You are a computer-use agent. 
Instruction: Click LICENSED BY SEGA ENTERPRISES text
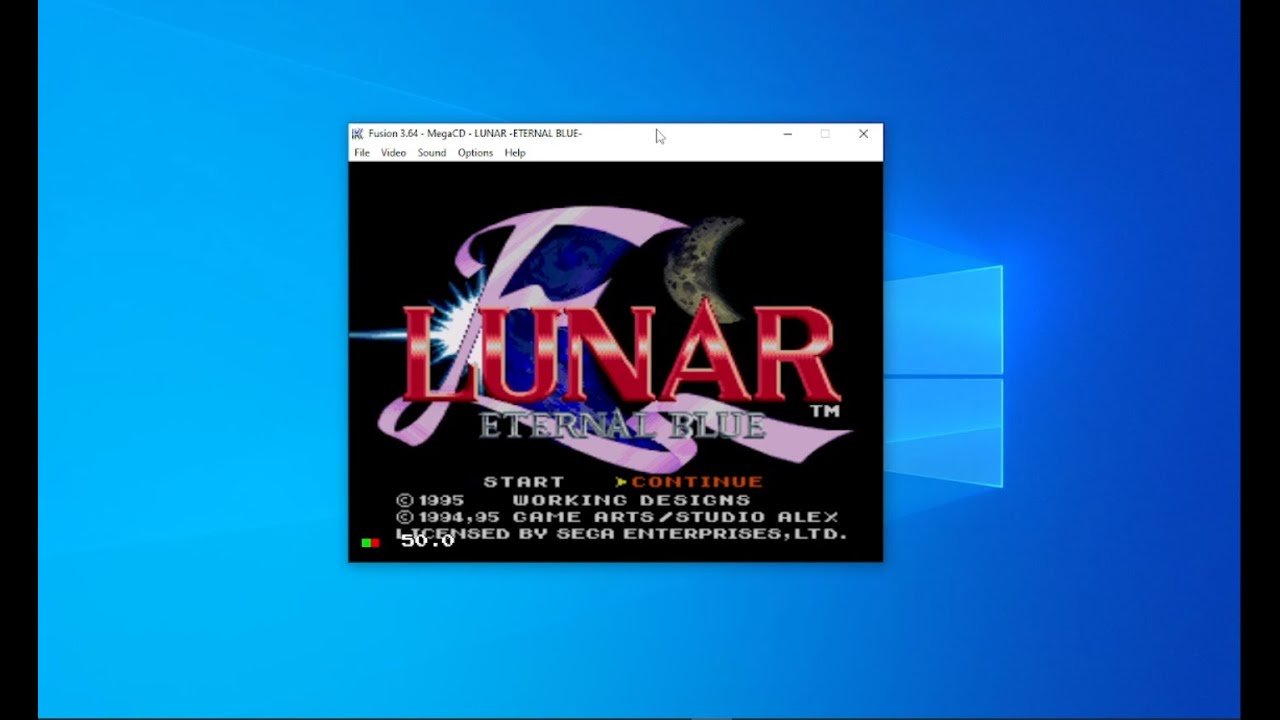click(622, 534)
